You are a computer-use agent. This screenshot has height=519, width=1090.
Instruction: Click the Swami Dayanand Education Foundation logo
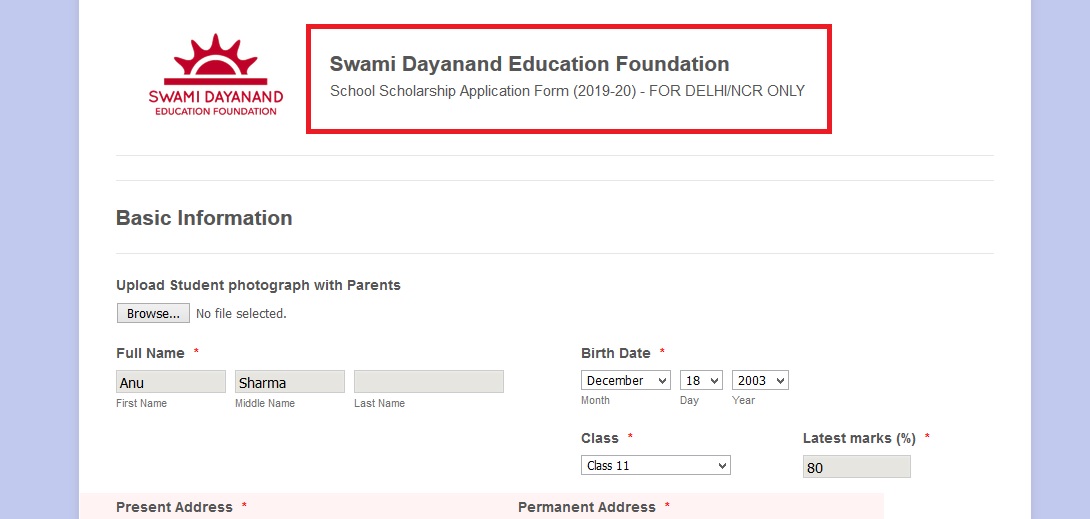[x=215, y=75]
